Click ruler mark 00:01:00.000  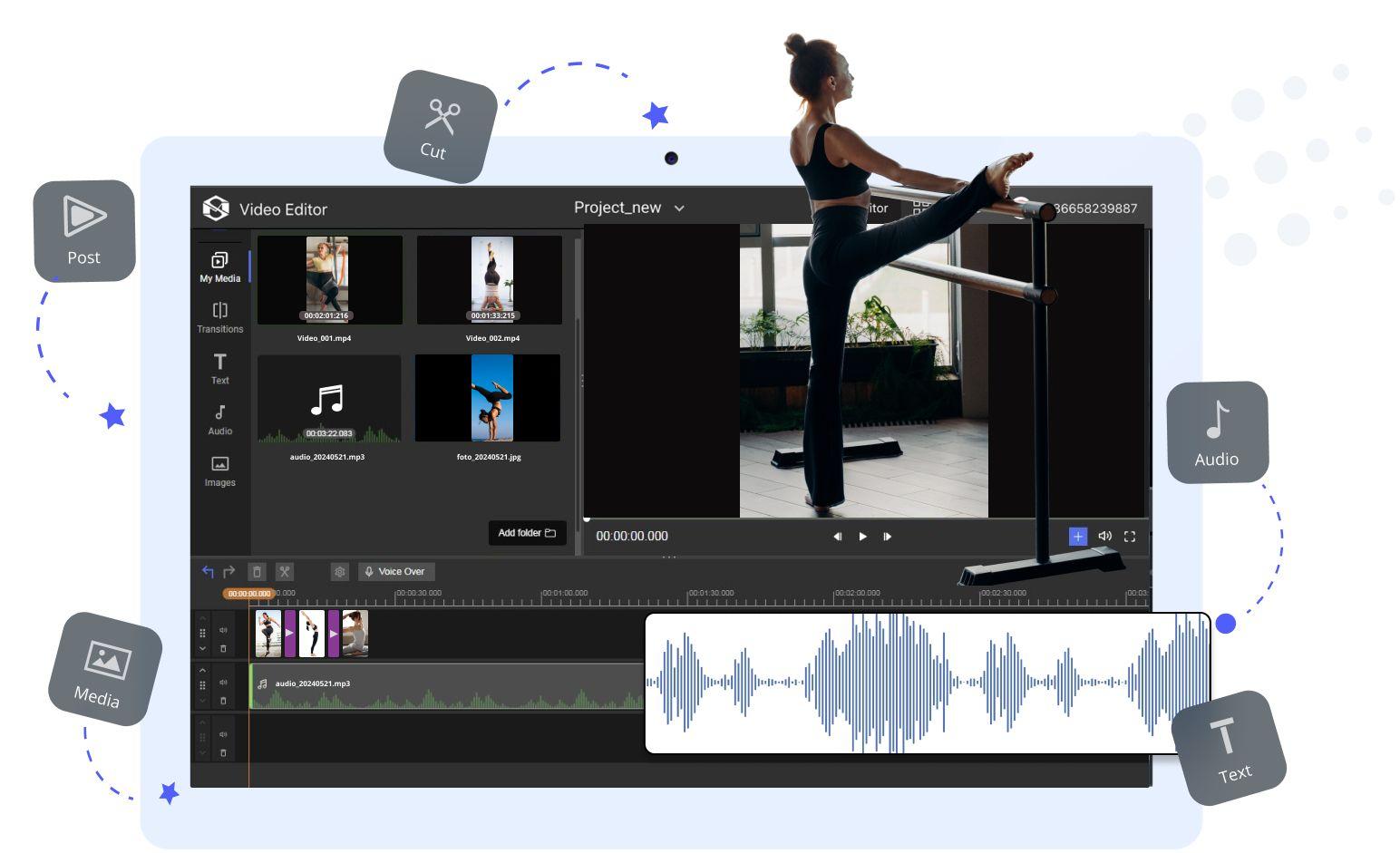click(565, 593)
